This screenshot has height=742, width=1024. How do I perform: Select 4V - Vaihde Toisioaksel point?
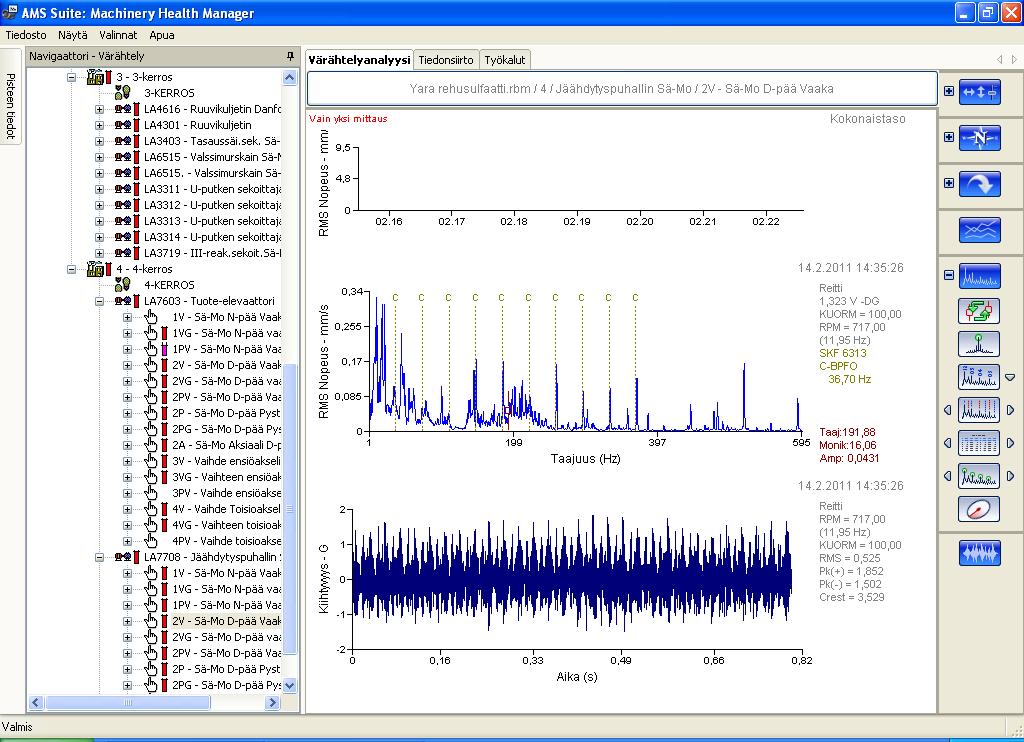tap(227, 509)
